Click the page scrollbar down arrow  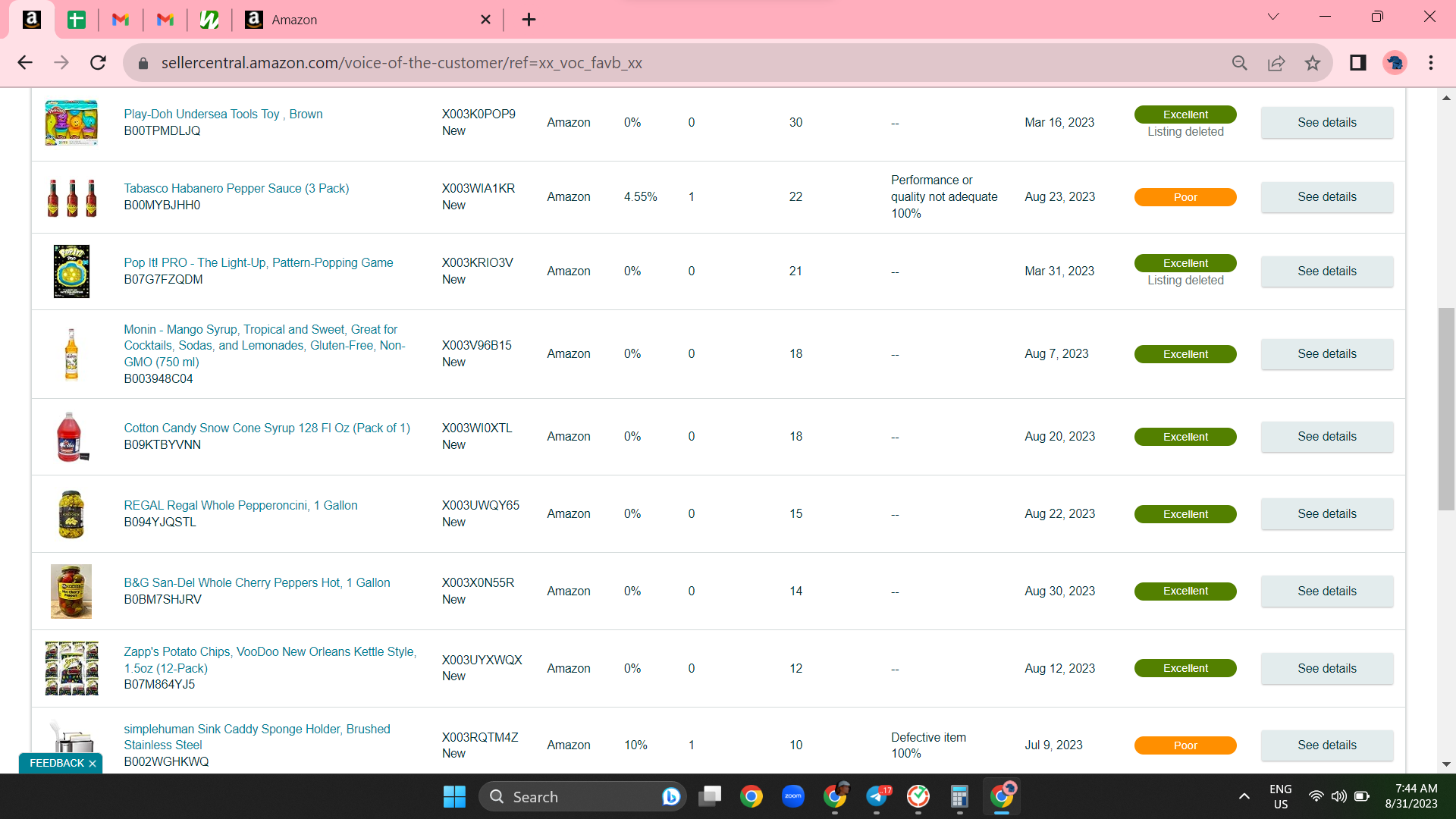1447,764
